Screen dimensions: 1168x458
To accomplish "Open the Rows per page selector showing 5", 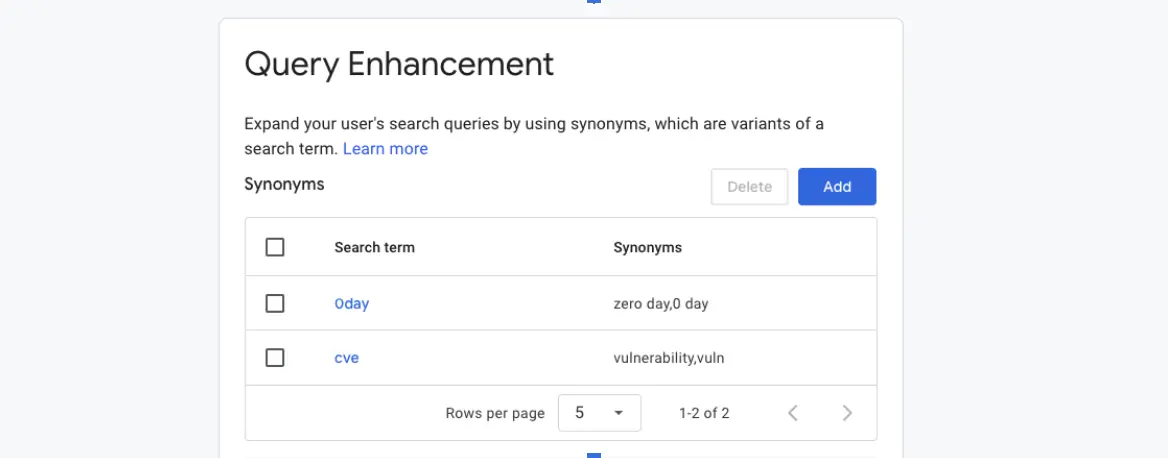I will [x=600, y=413].
